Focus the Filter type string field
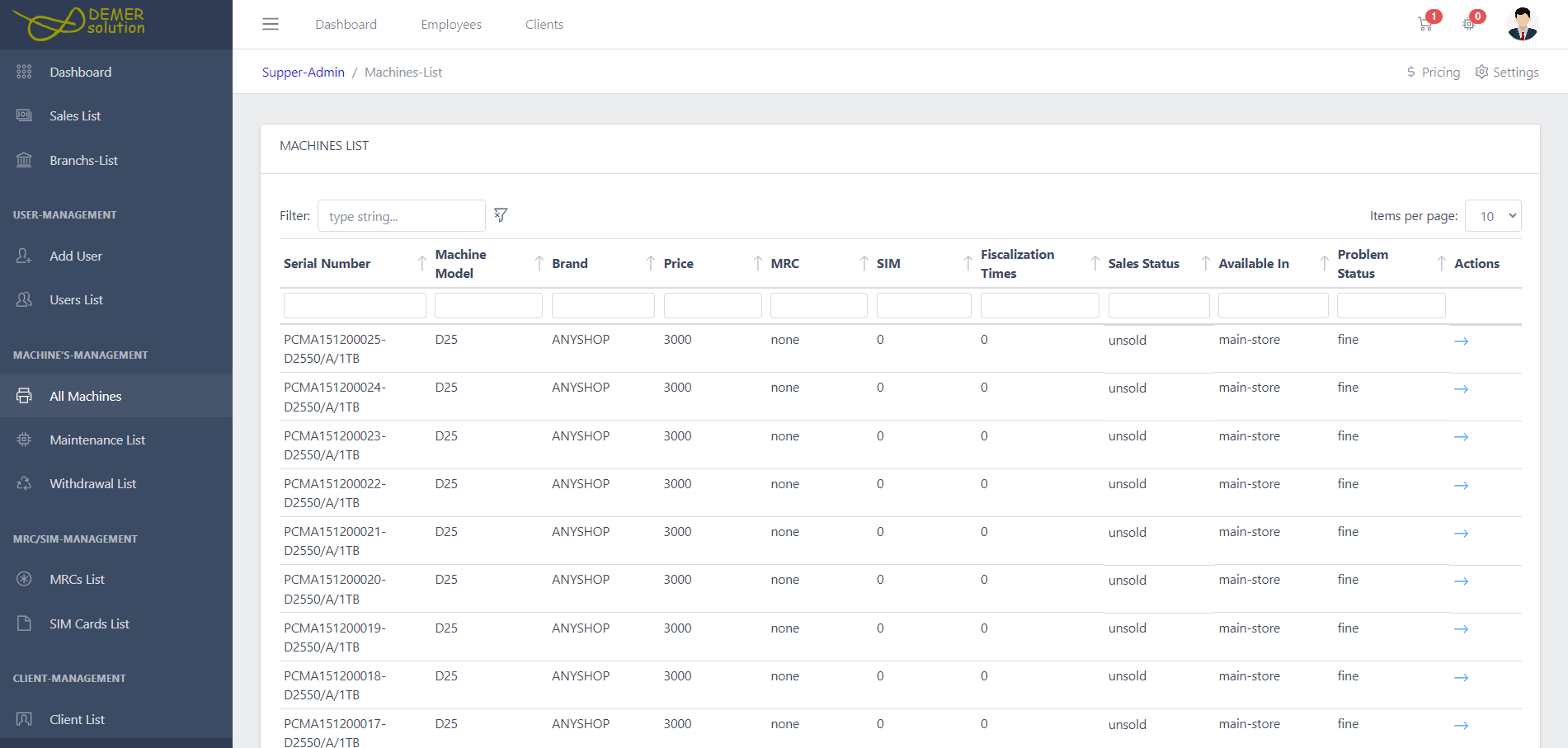The image size is (1568, 748). (402, 216)
